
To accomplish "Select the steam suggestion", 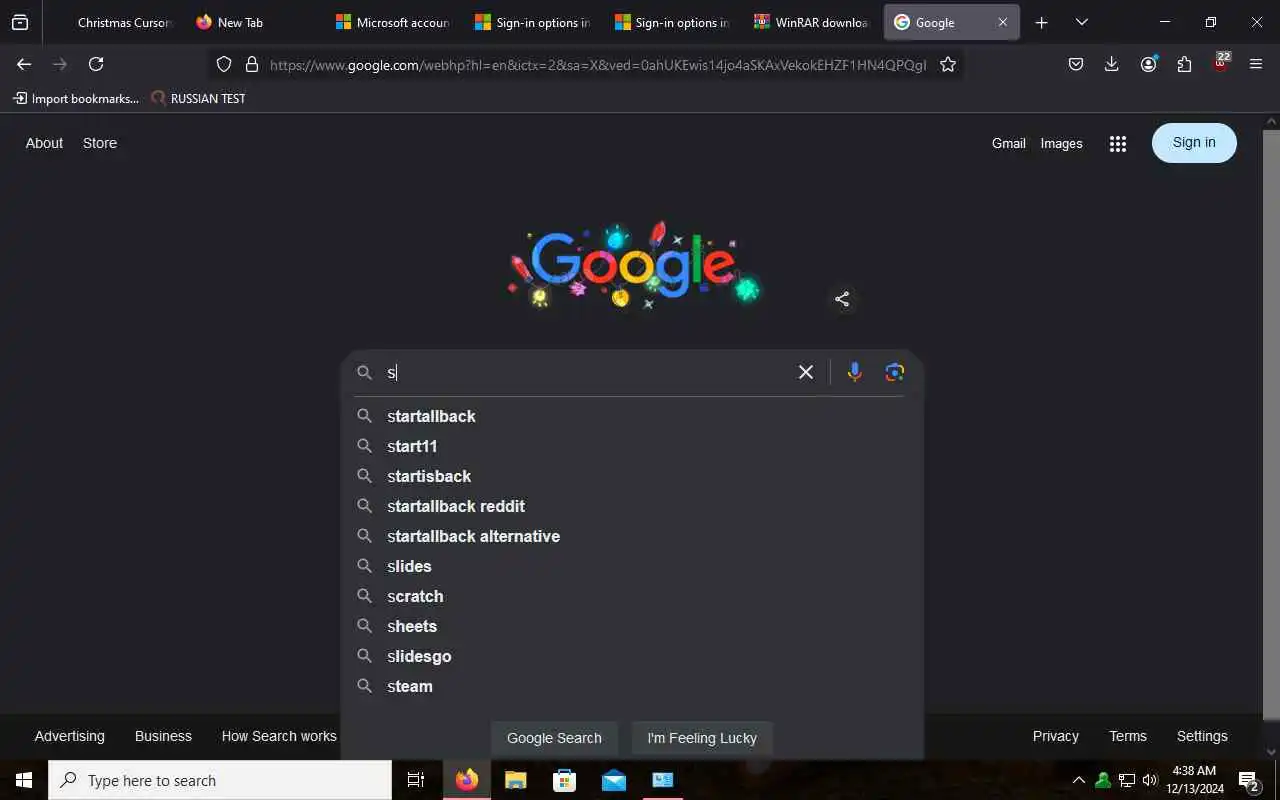I will (632, 686).
